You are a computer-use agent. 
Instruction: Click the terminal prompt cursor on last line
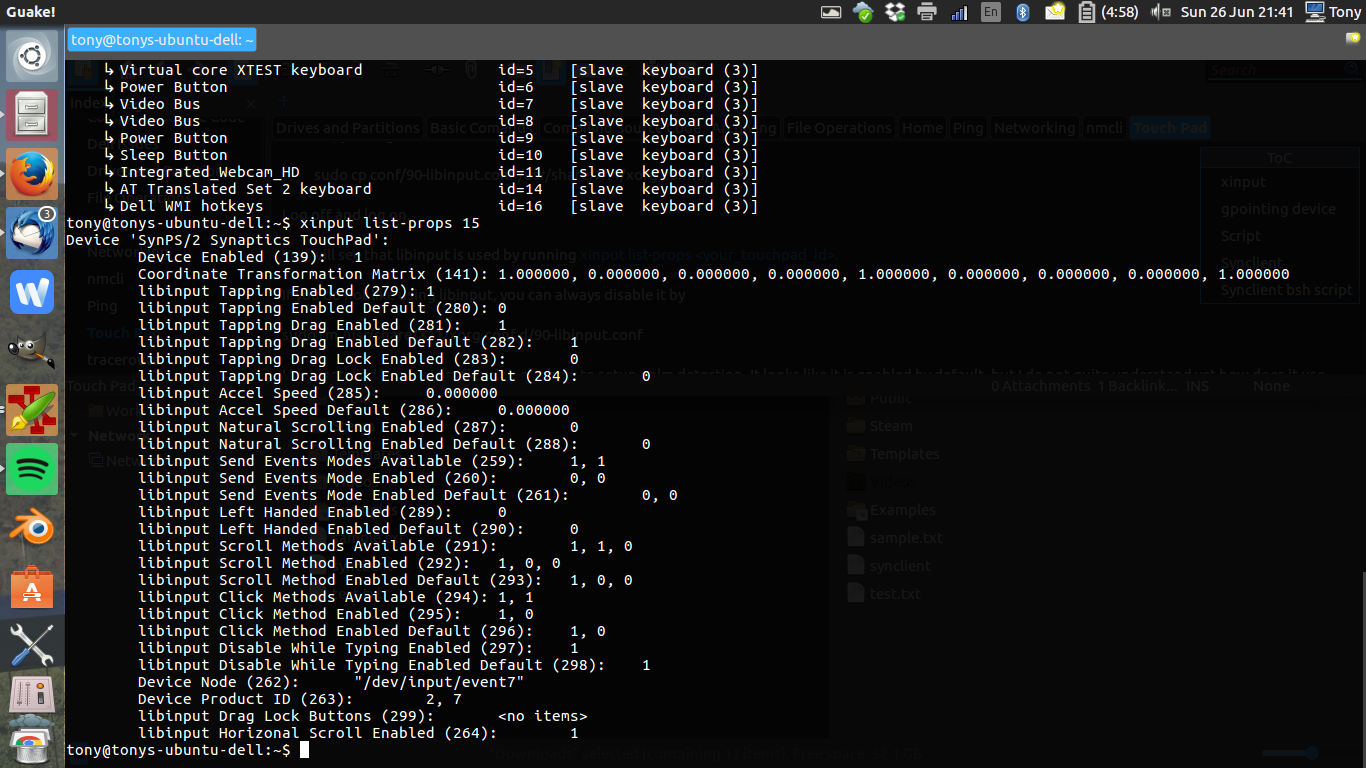304,750
